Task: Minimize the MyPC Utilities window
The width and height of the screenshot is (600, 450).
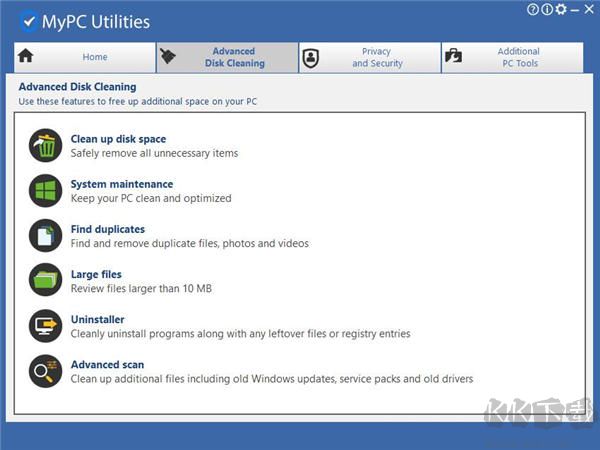Action: pyautogui.click(x=575, y=10)
